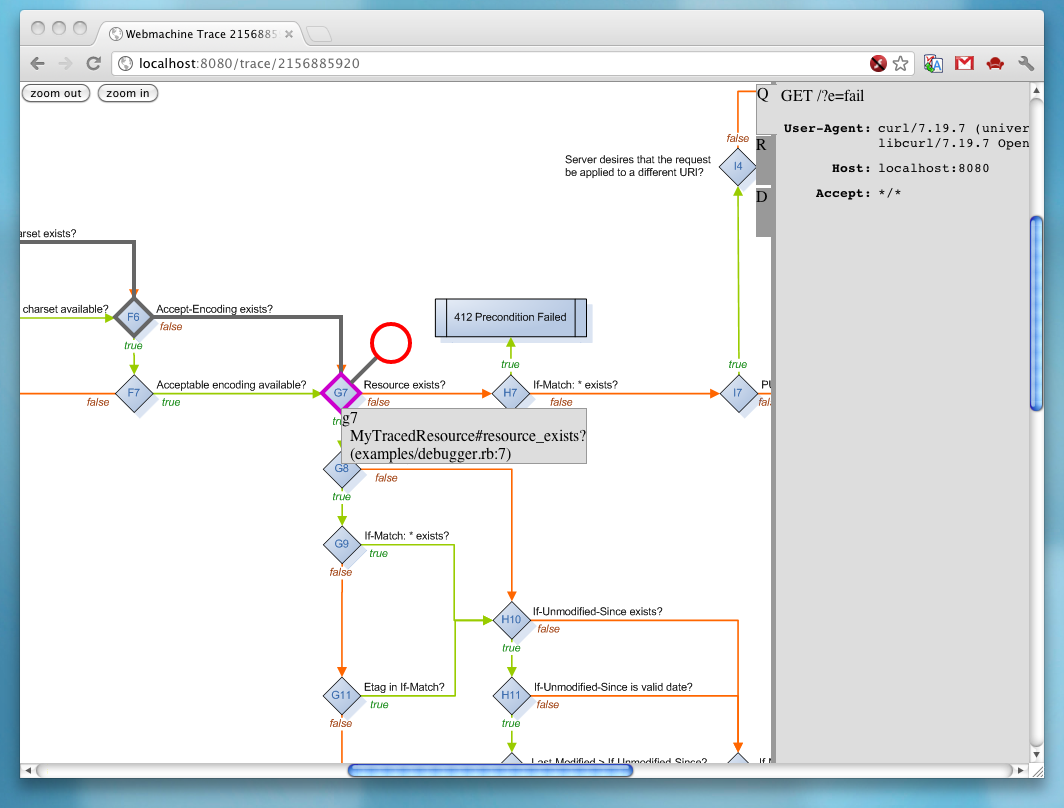
Task: Click the browser forward arrow
Action: pyautogui.click(x=66, y=64)
